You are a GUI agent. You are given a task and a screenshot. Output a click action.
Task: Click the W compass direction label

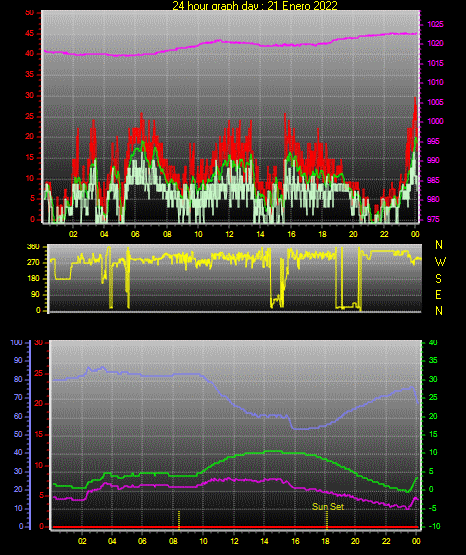(x=440, y=262)
